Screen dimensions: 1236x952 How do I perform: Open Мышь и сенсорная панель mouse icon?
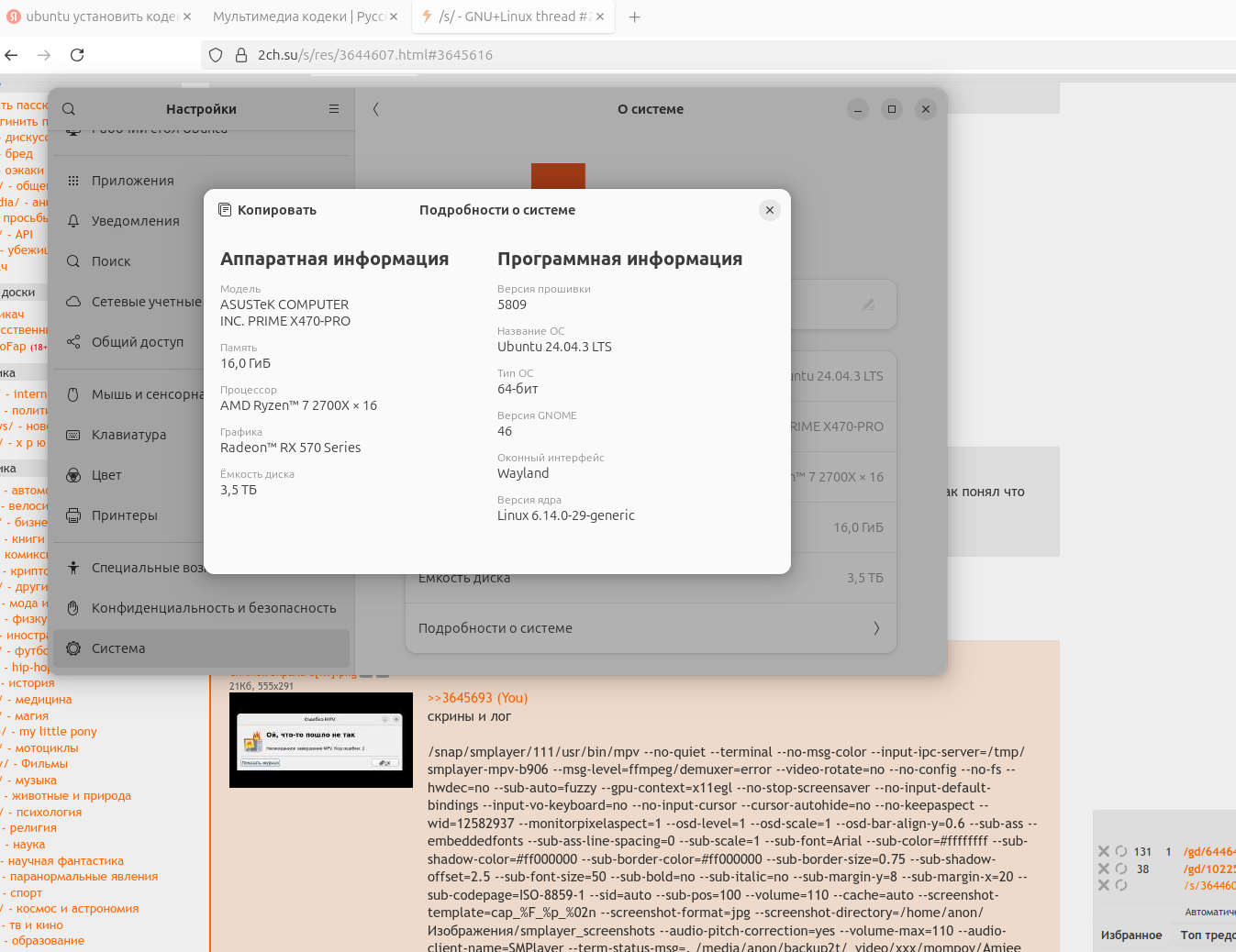[73, 394]
